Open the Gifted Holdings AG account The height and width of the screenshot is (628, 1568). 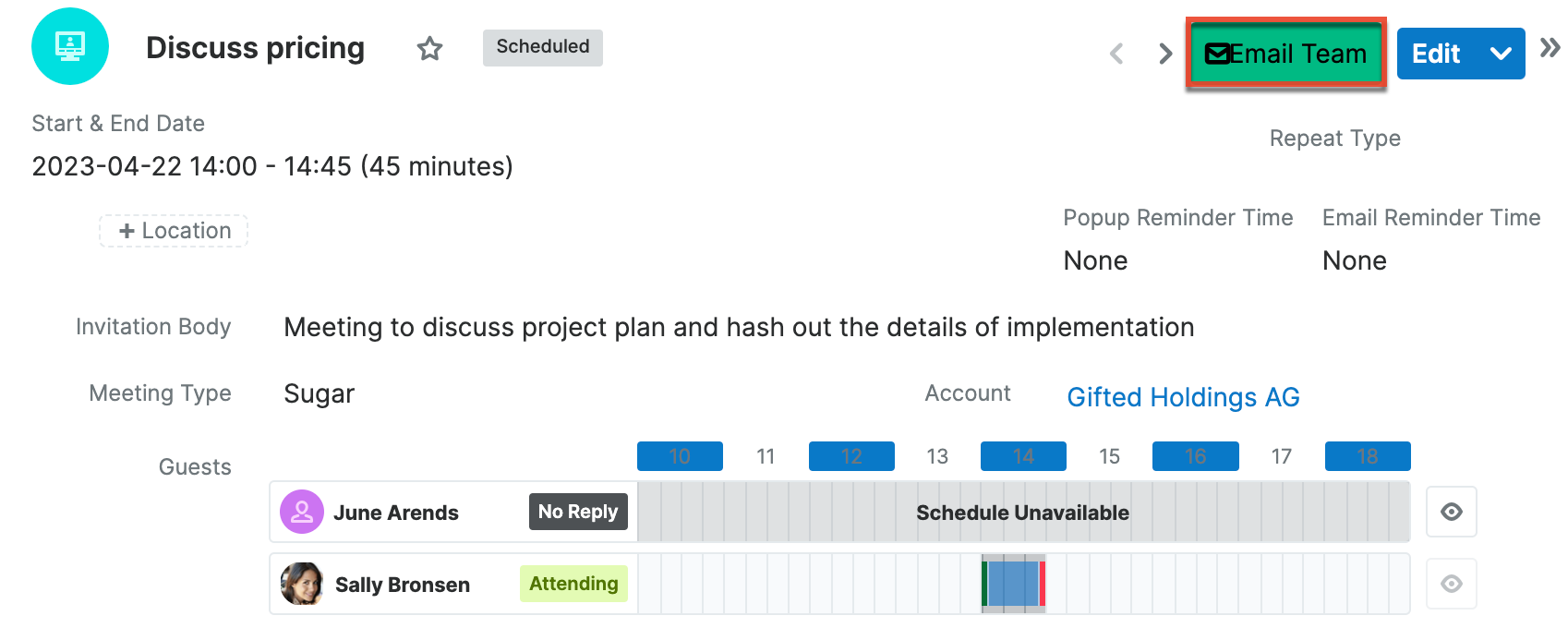click(x=1184, y=397)
